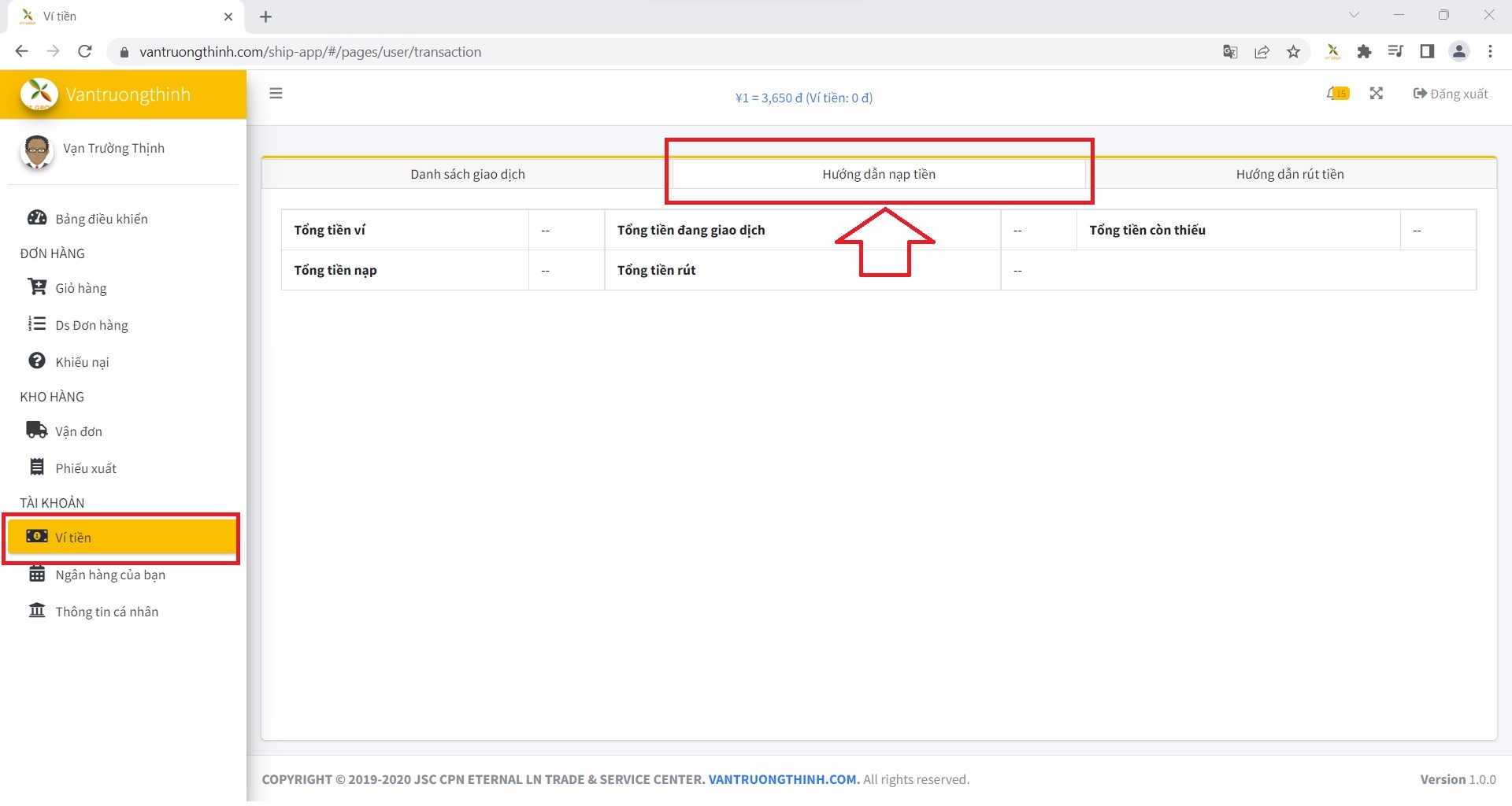Image resolution: width=1512 pixels, height=806 pixels.
Task: Click Đăng xuất logout link
Action: click(x=1451, y=94)
